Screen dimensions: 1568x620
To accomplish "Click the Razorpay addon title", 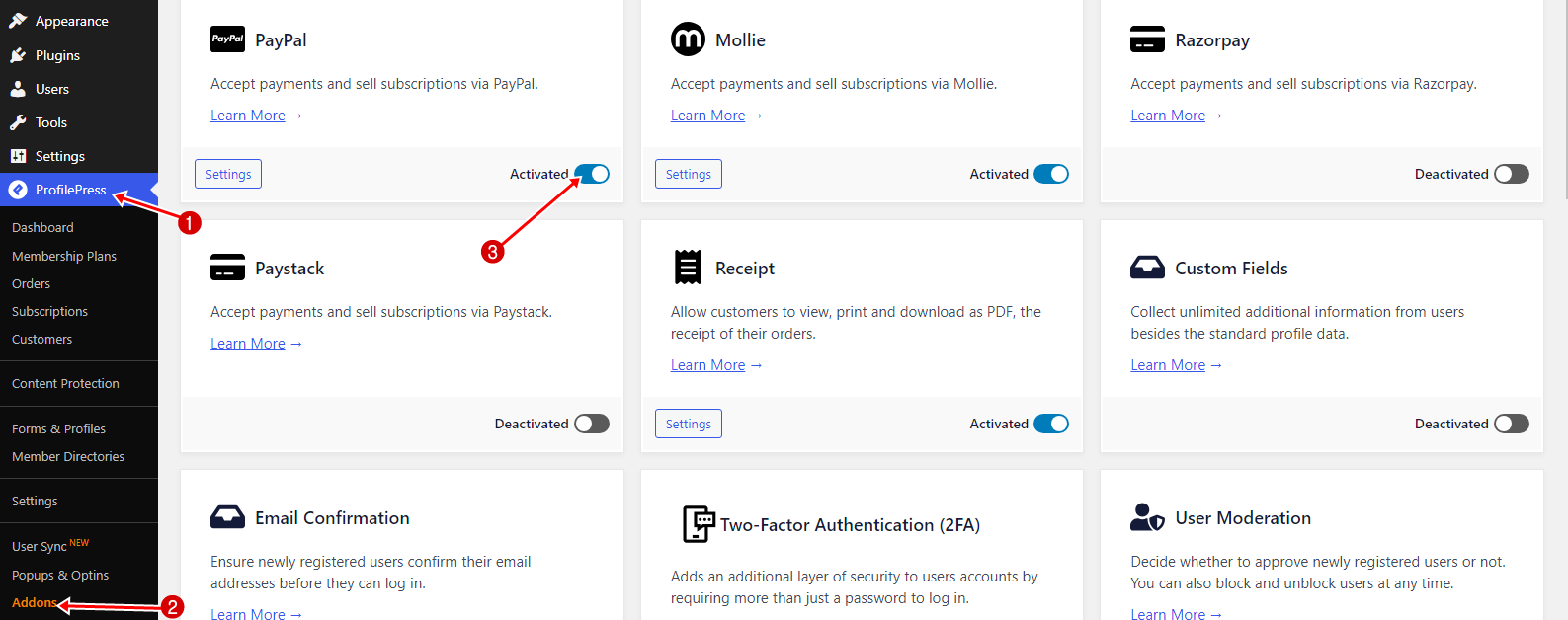I will [x=1212, y=40].
